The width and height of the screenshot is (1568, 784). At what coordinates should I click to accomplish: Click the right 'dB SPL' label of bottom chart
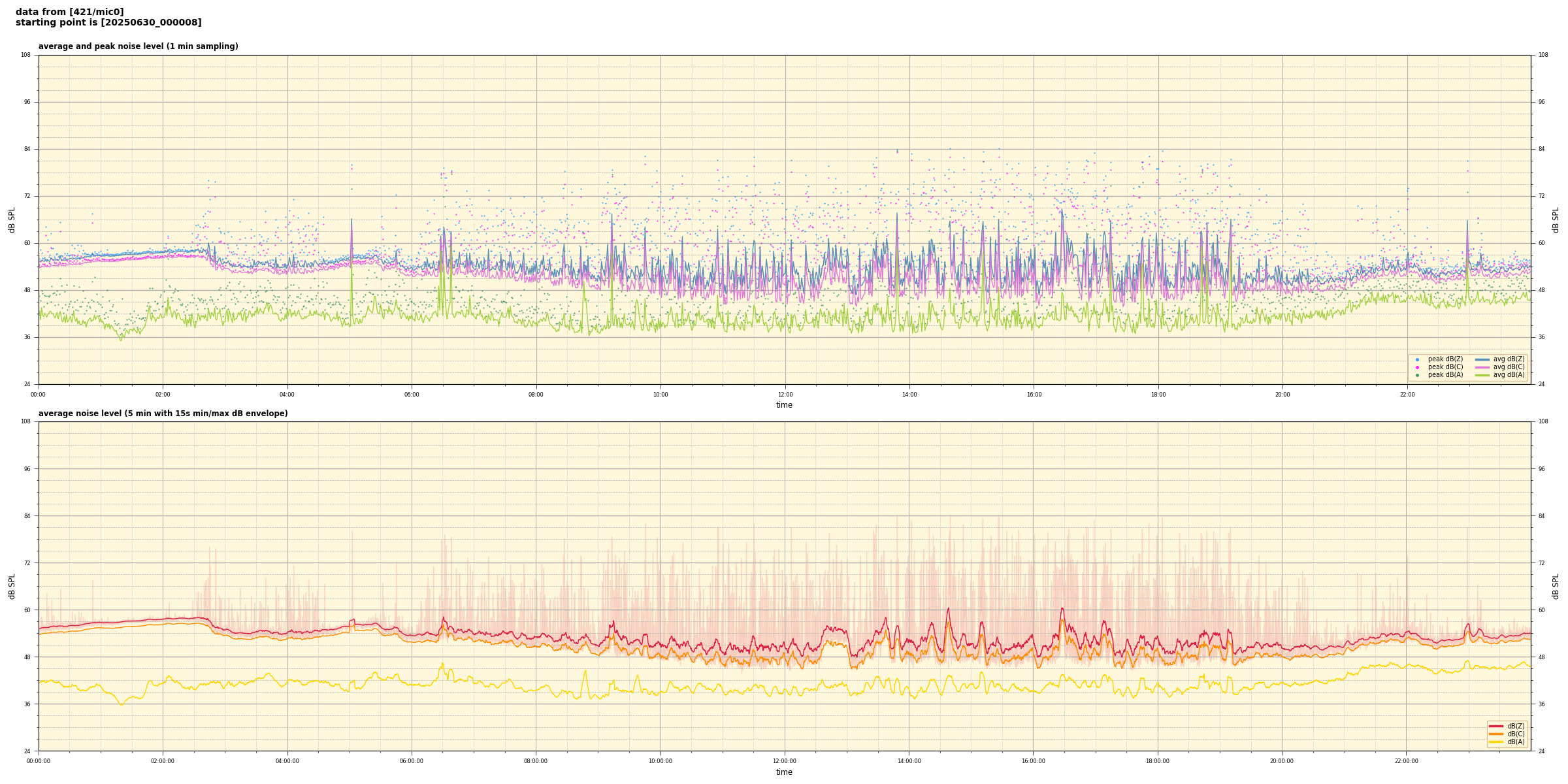point(1556,586)
